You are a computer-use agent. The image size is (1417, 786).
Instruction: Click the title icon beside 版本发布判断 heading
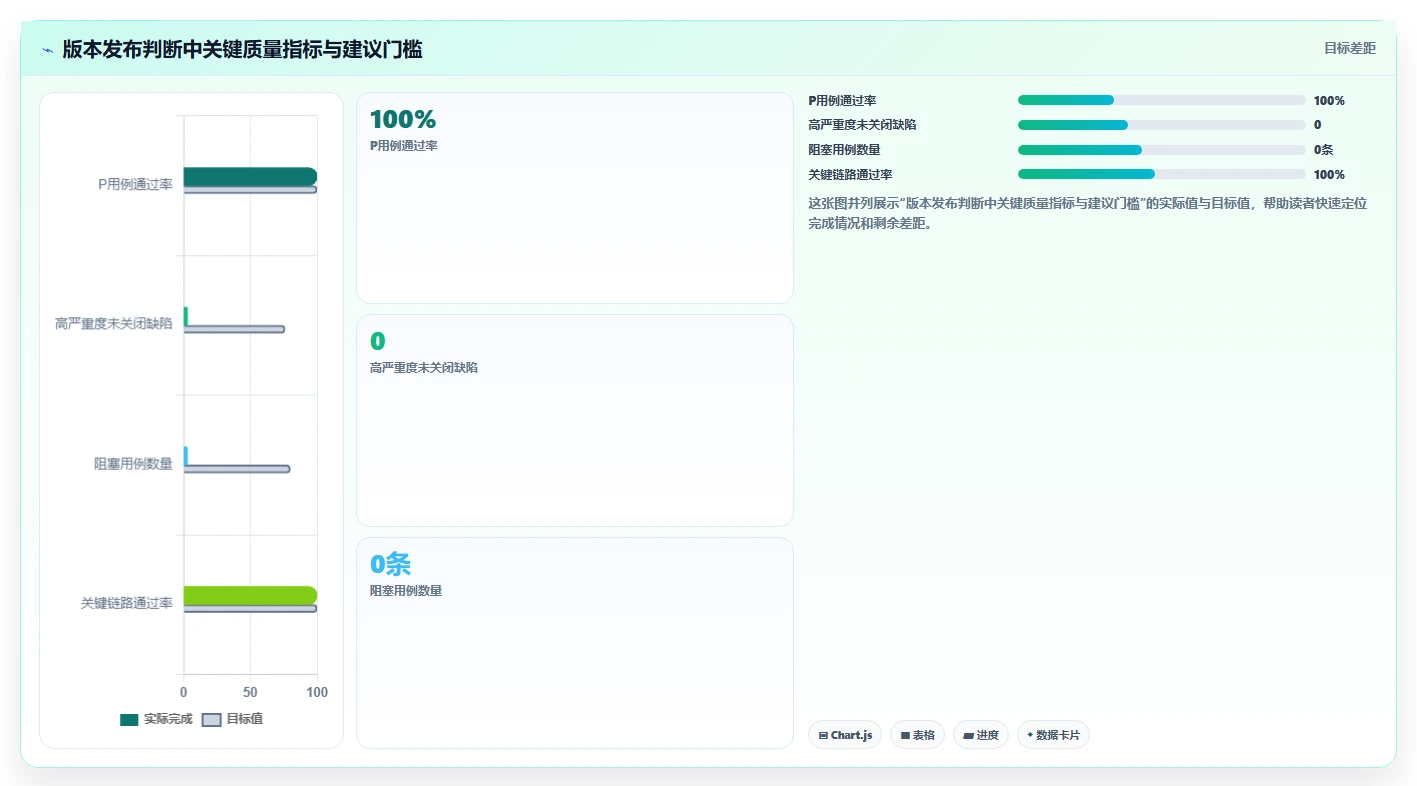click(47, 50)
